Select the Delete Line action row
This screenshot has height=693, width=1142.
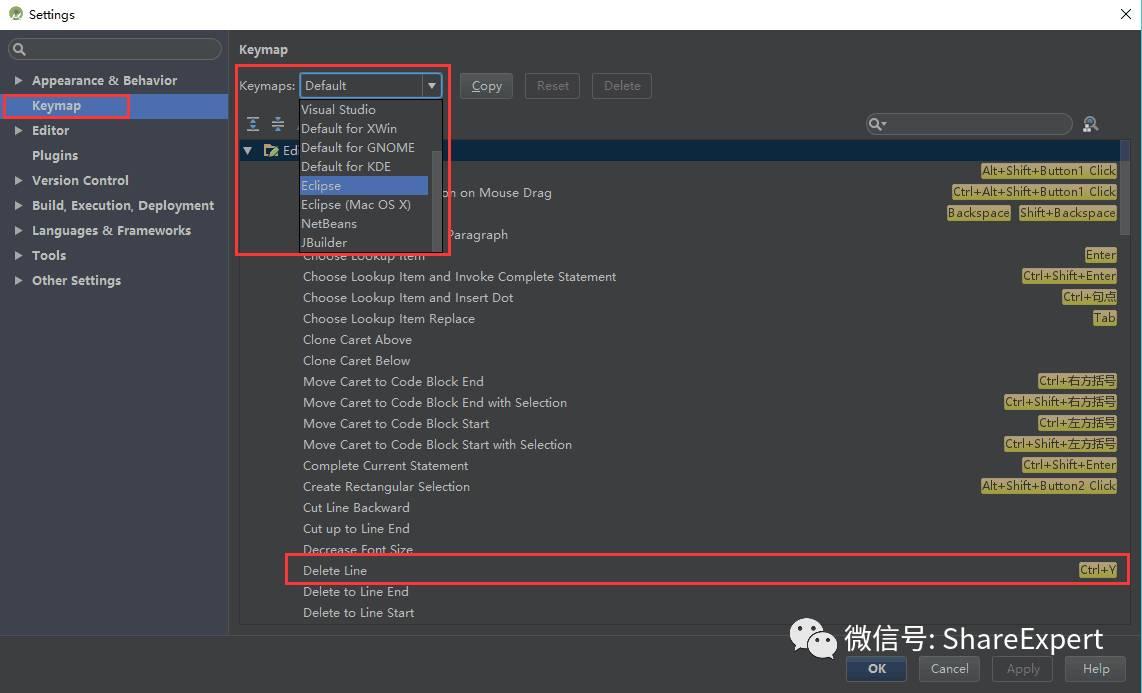click(706, 570)
